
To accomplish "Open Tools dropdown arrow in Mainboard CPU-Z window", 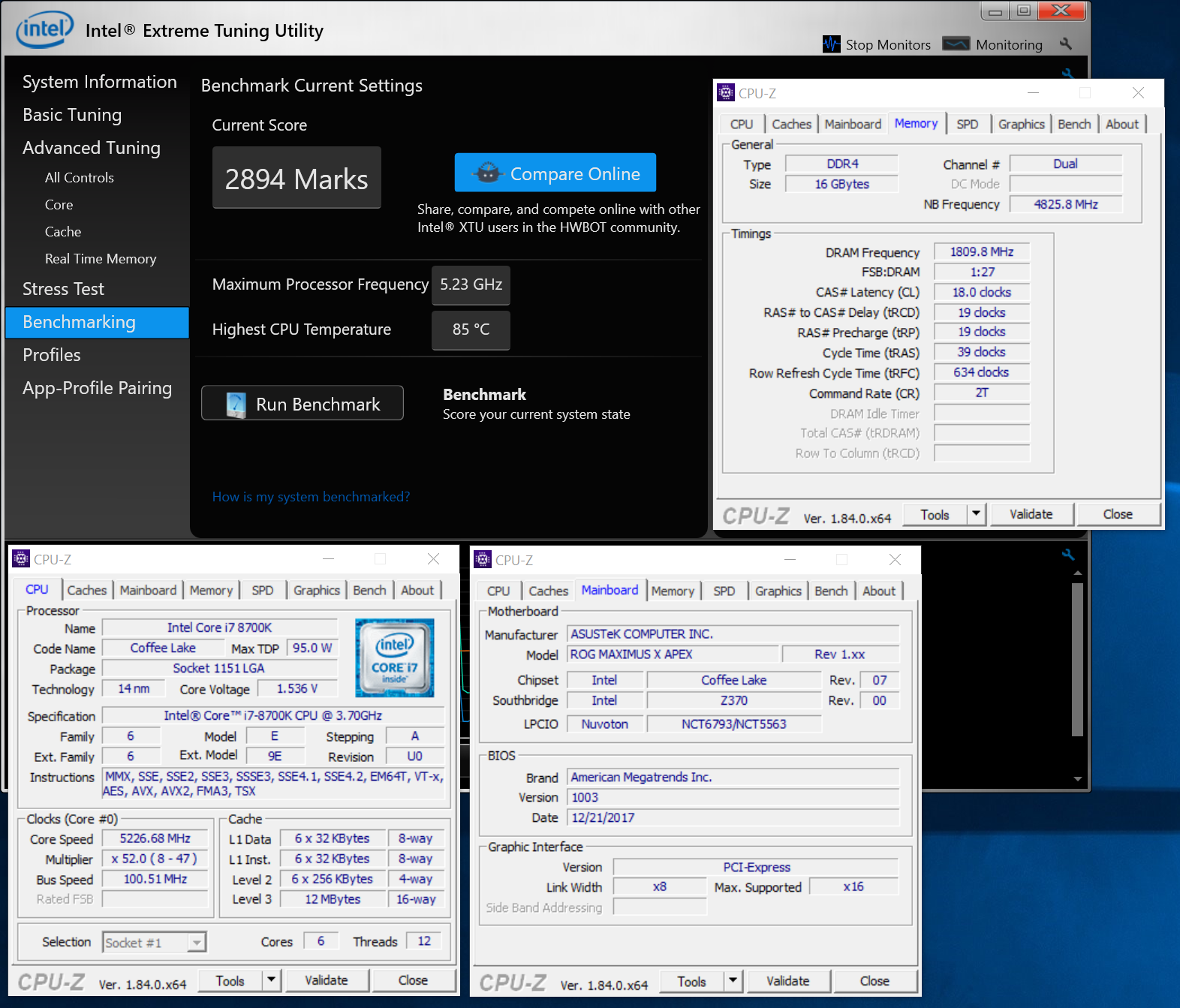I will [733, 981].
